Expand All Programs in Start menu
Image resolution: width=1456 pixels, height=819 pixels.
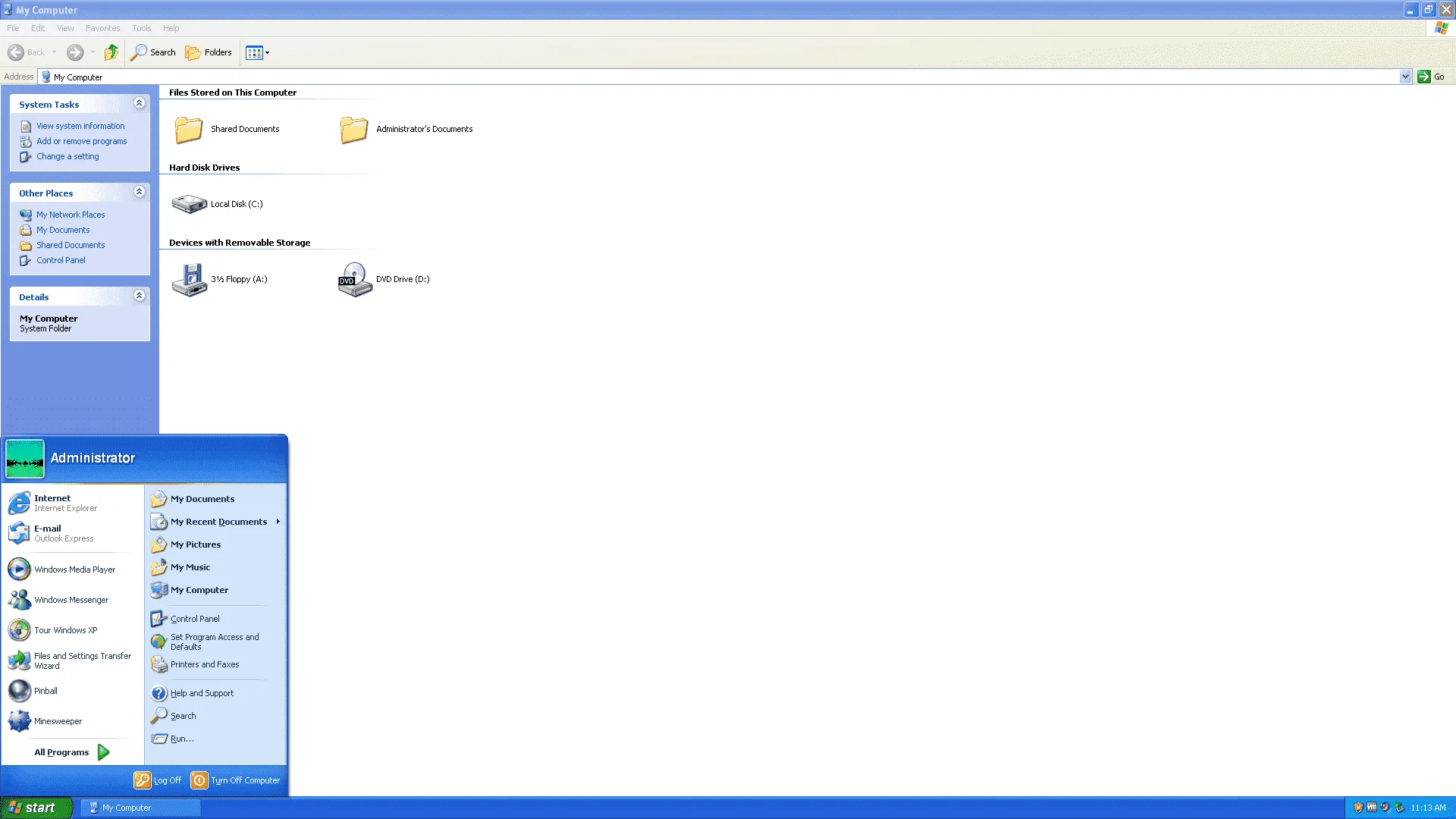click(72, 752)
